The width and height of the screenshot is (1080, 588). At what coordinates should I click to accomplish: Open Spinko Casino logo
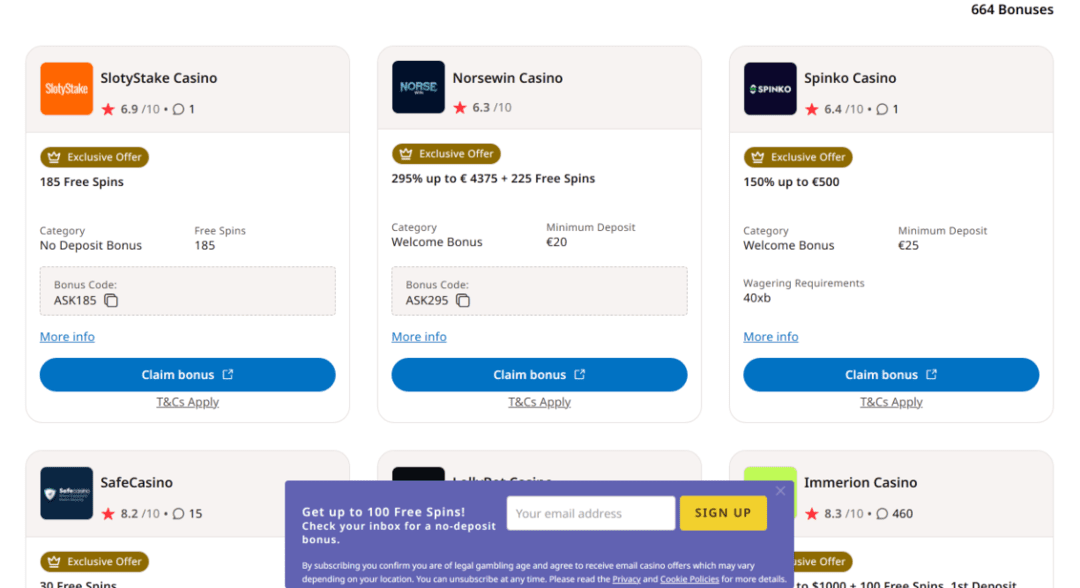pyautogui.click(x=770, y=89)
